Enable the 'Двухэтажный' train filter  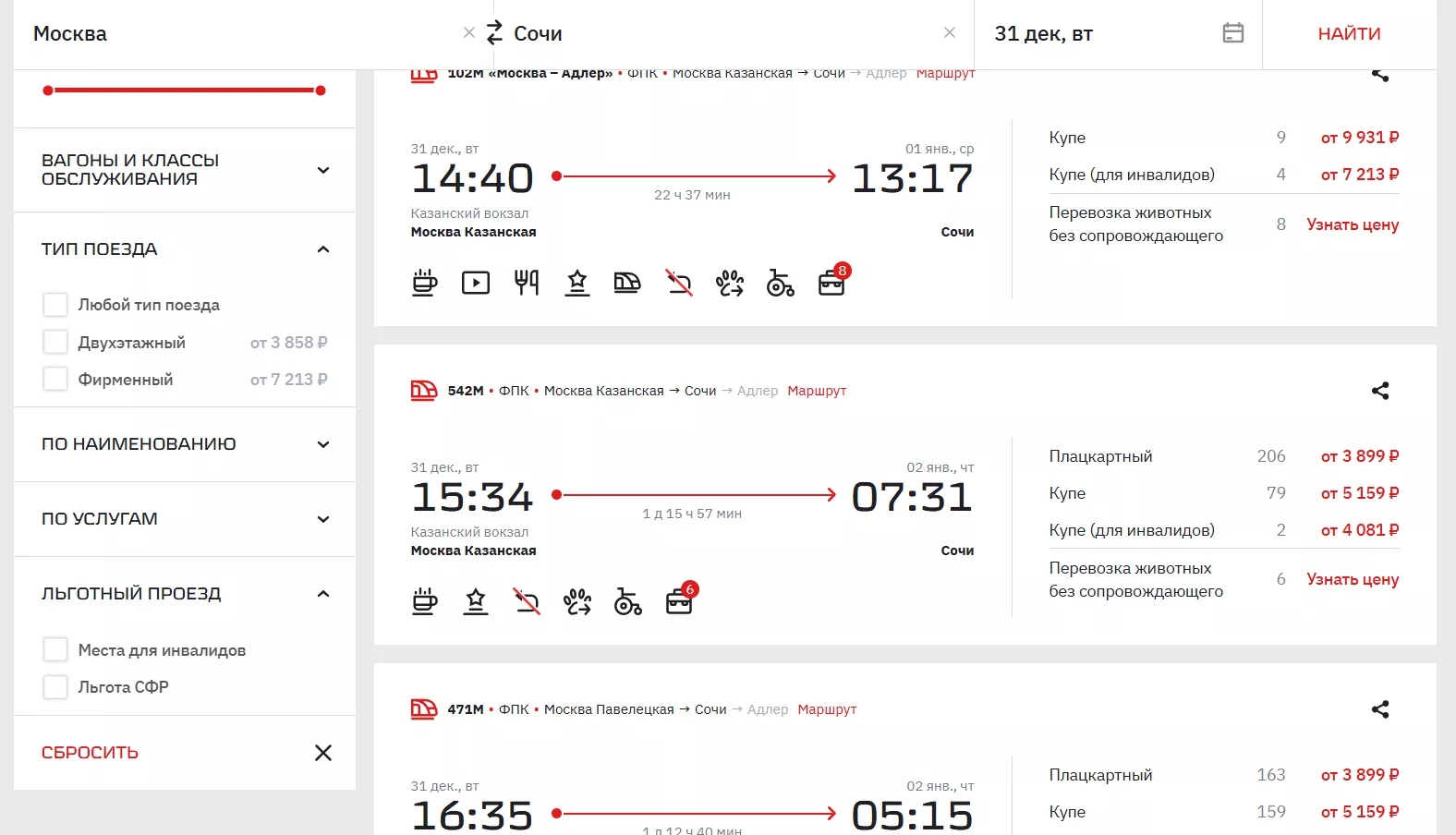55,343
